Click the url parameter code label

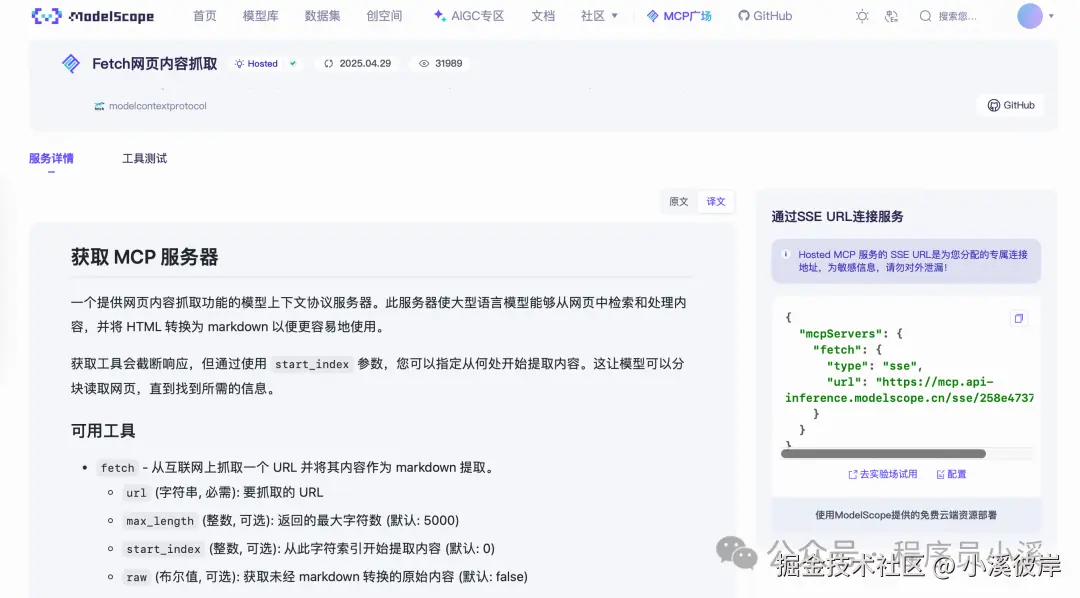(136, 493)
